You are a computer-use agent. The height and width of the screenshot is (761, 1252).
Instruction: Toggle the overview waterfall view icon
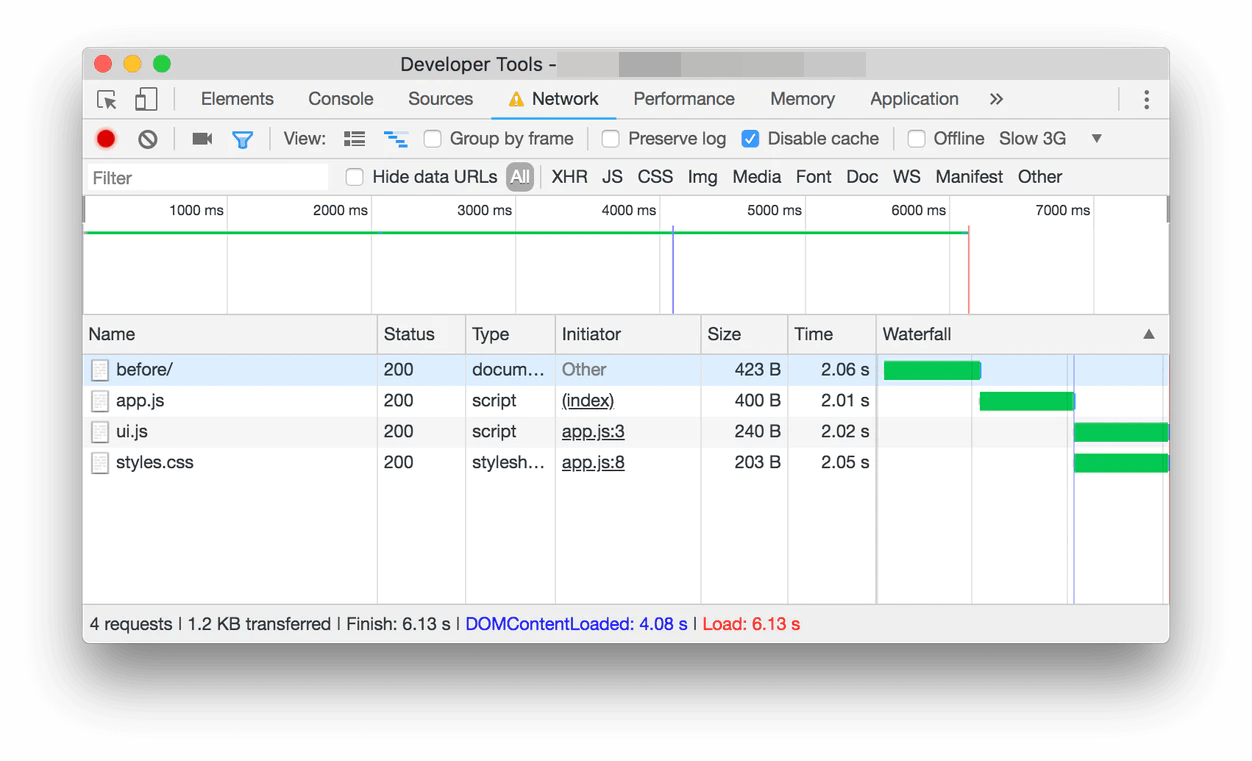[x=396, y=139]
